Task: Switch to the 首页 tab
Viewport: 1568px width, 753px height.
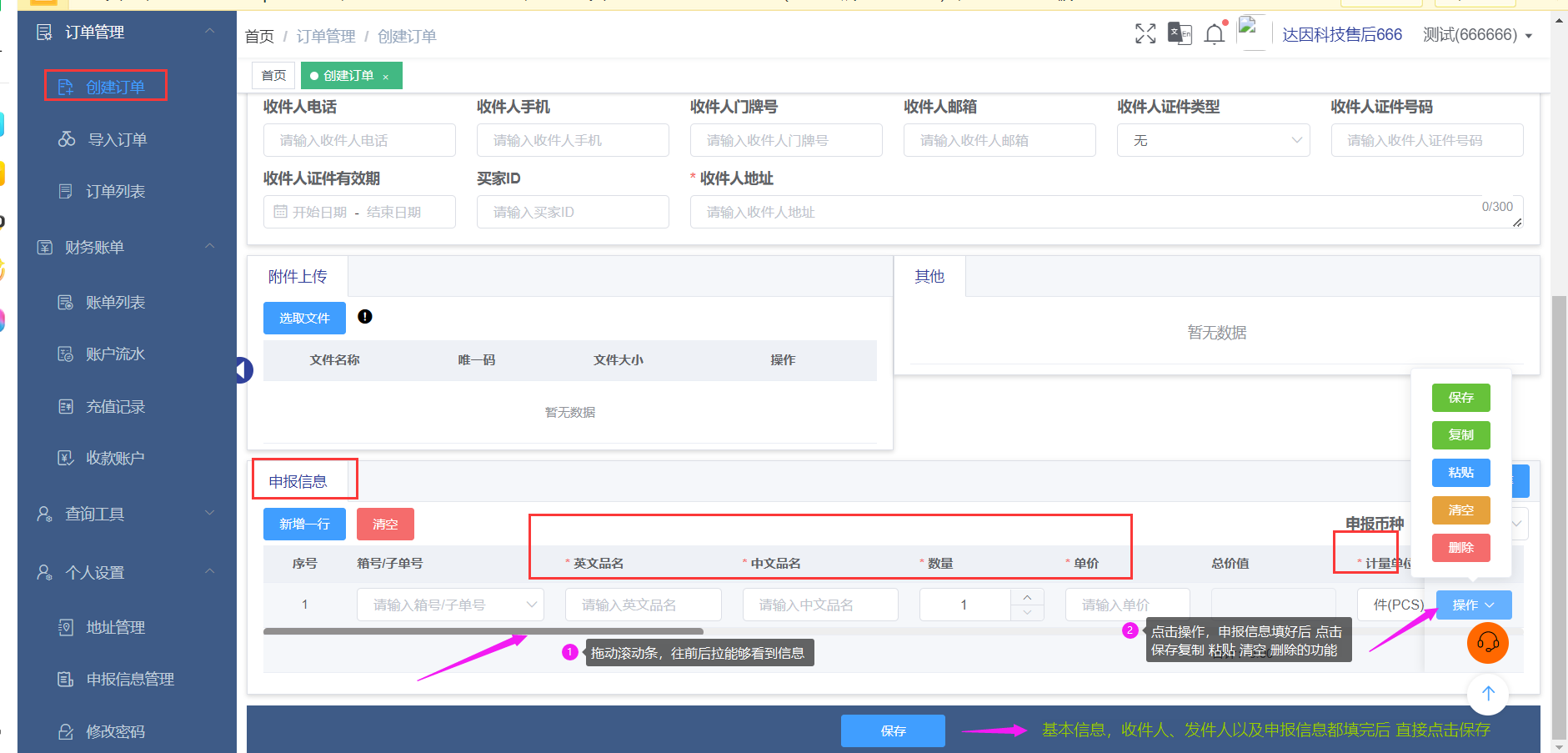Action: click(x=273, y=76)
